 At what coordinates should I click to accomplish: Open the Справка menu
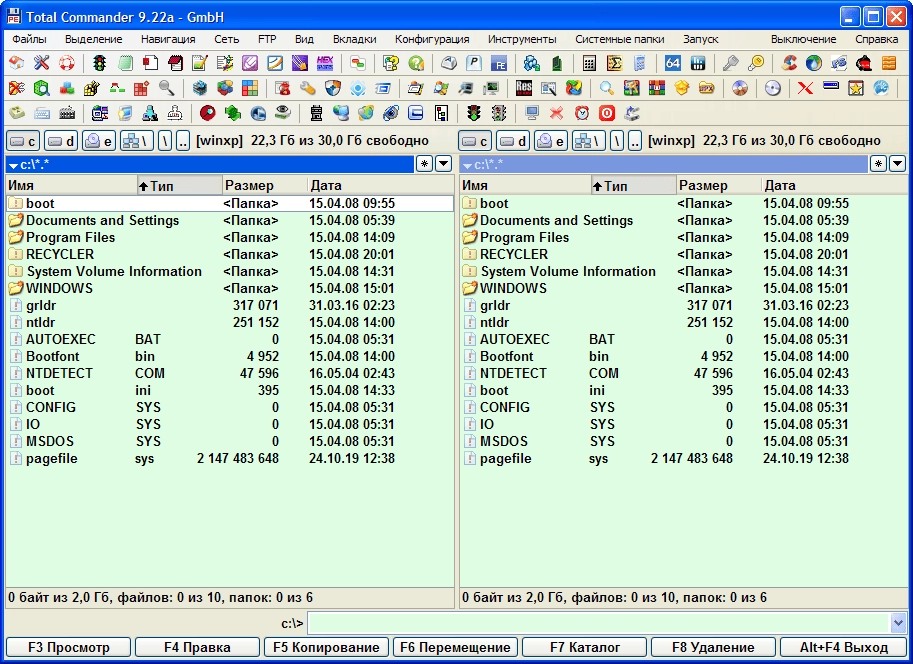coord(876,39)
